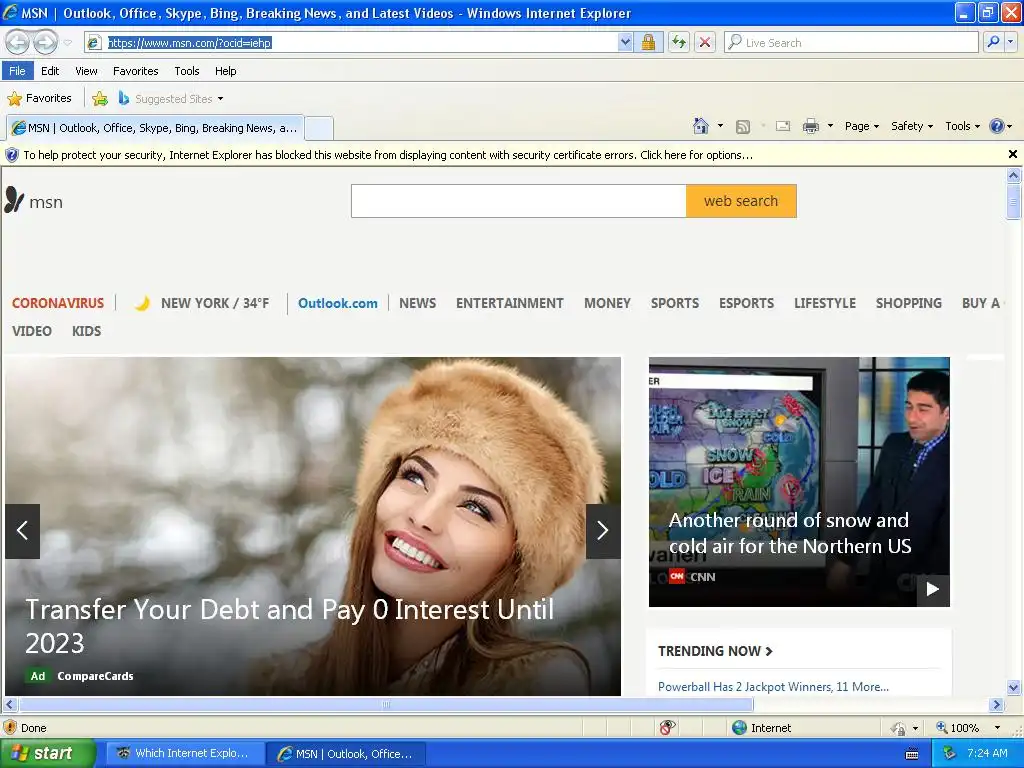Click the horizontal scrollbar right arrow
This screenshot has height=768, width=1024.
[996, 705]
